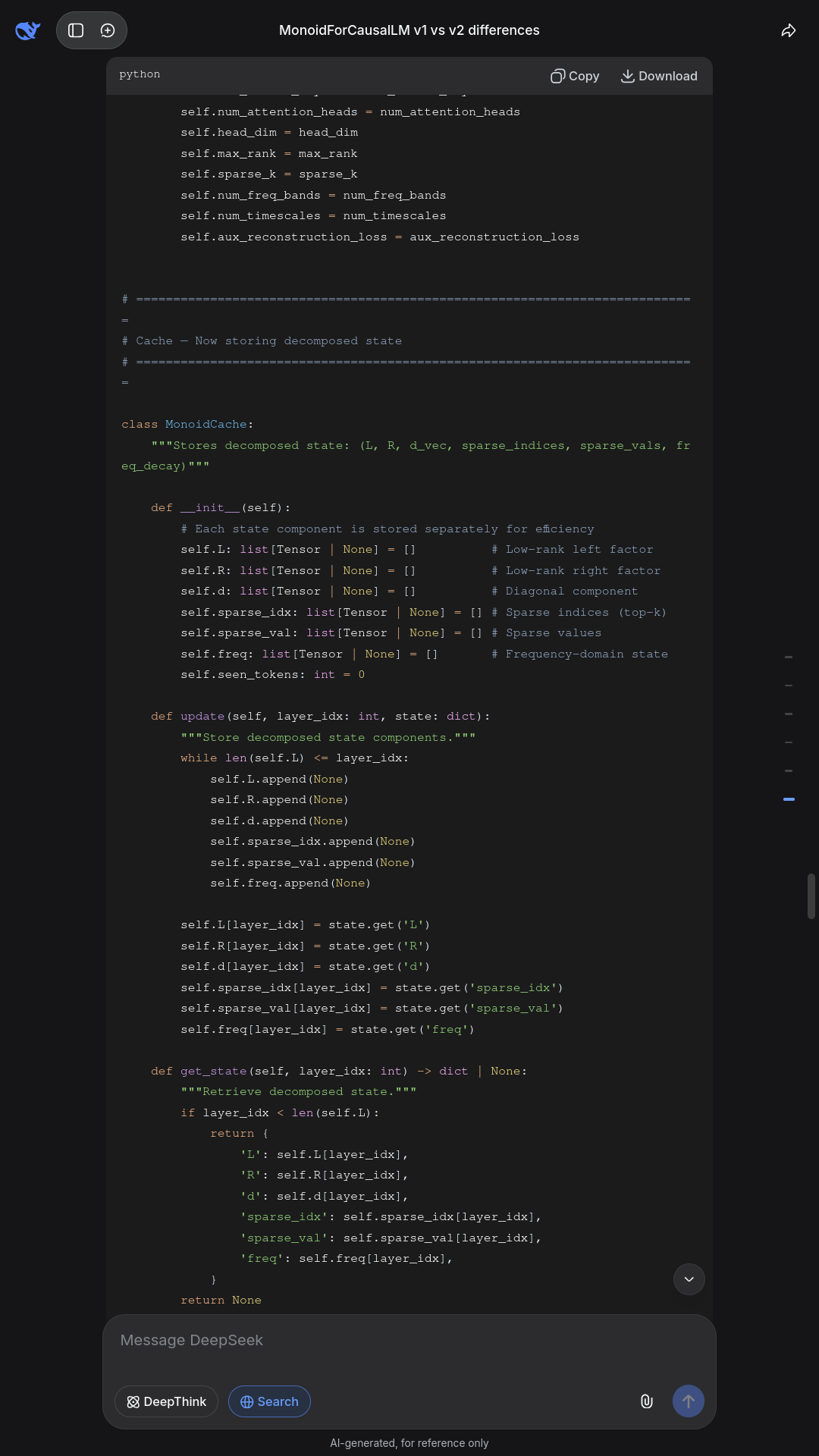Open the share conversation arrow icon
Screen dimensions: 819x1456
point(789,30)
